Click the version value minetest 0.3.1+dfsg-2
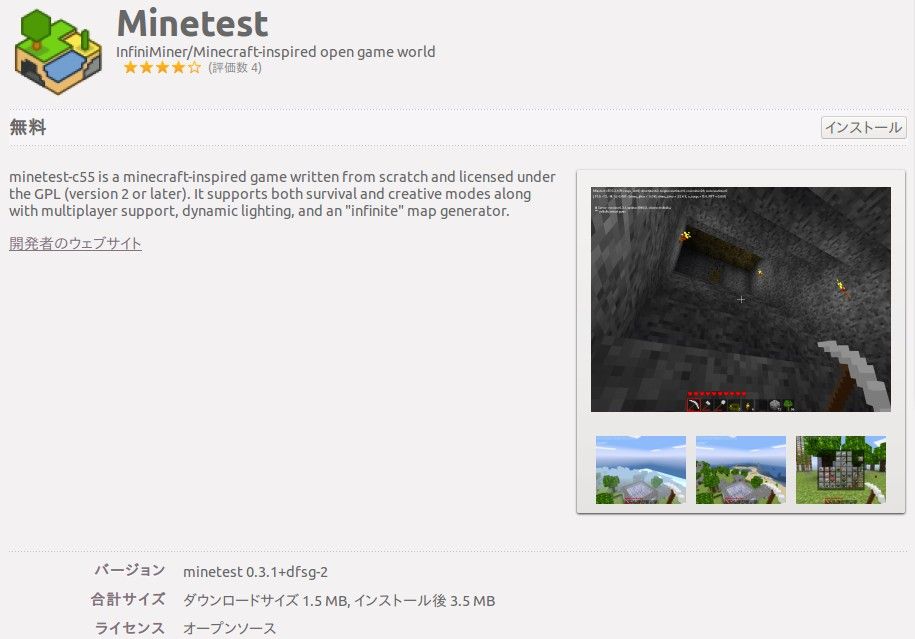 point(256,572)
